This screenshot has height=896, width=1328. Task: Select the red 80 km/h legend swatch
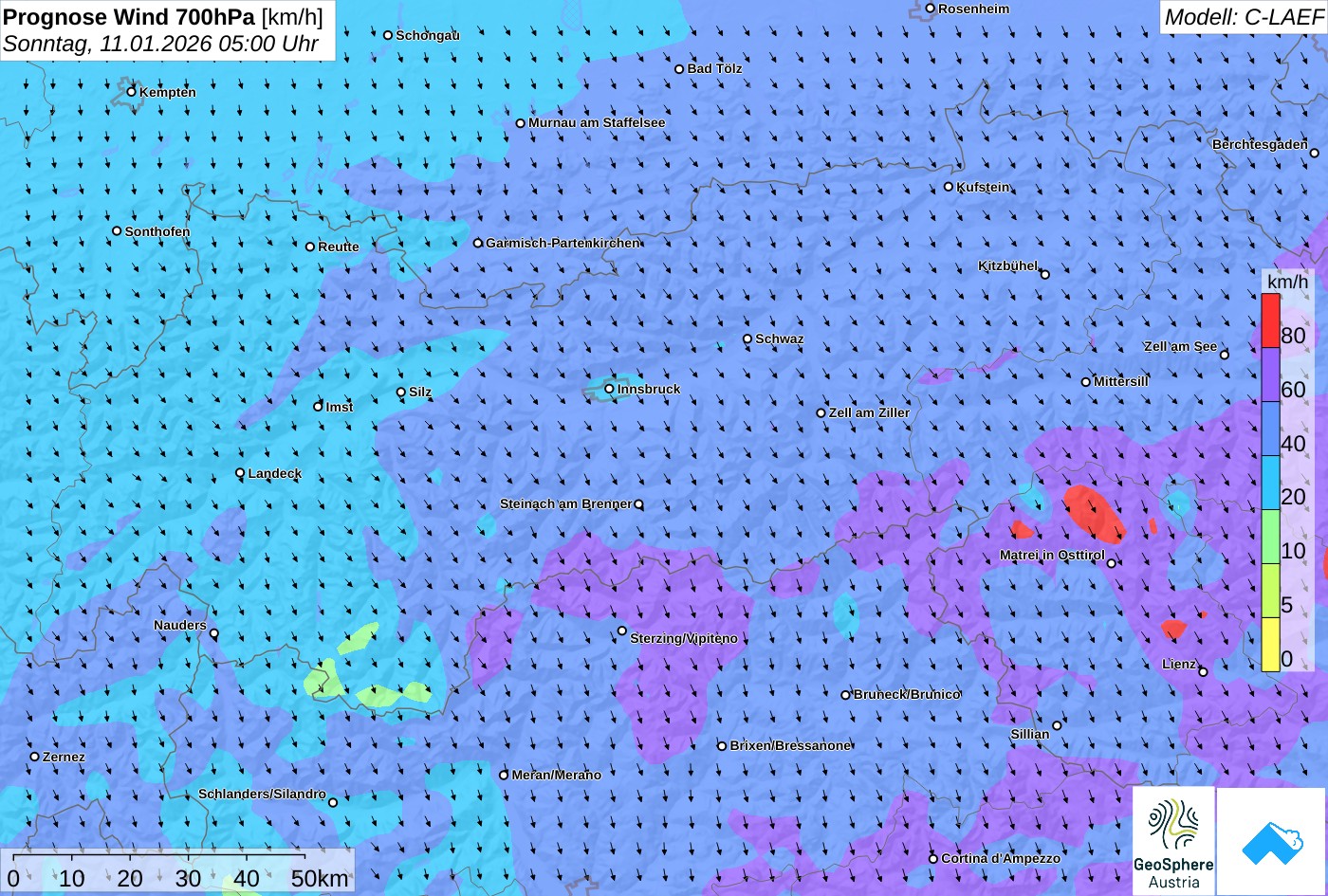coord(1270,320)
